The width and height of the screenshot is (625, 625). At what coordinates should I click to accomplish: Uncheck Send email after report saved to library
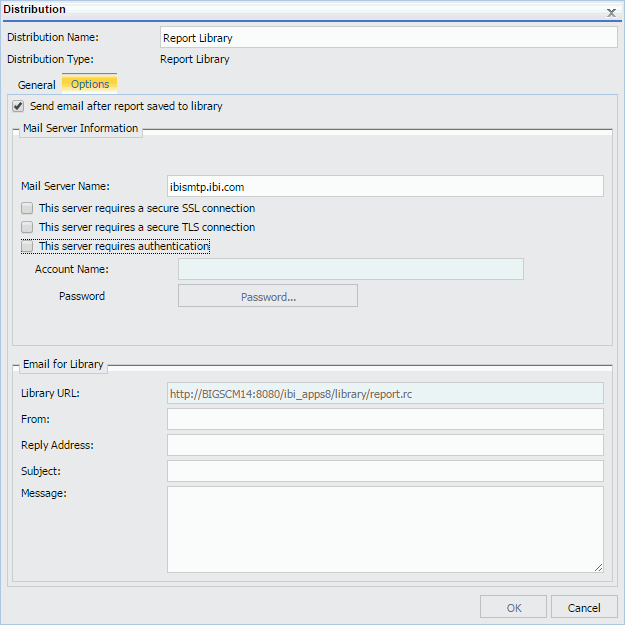[x=18, y=106]
